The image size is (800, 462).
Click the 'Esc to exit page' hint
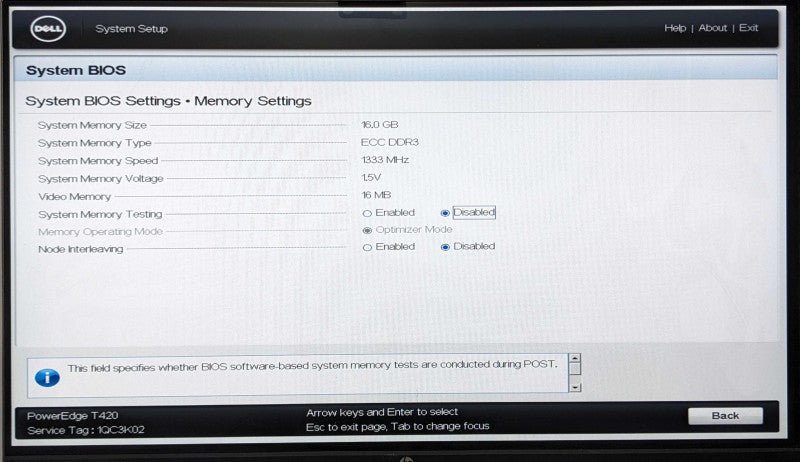[x=345, y=427]
